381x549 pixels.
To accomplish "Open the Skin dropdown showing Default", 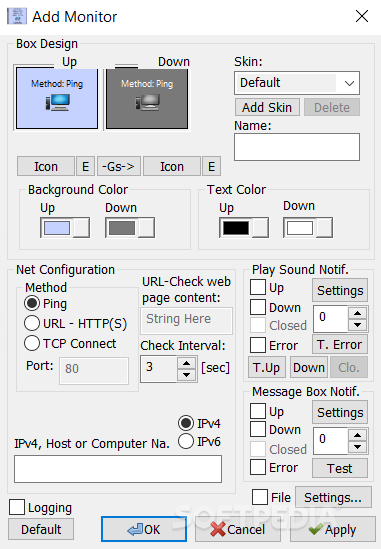I will click(297, 83).
